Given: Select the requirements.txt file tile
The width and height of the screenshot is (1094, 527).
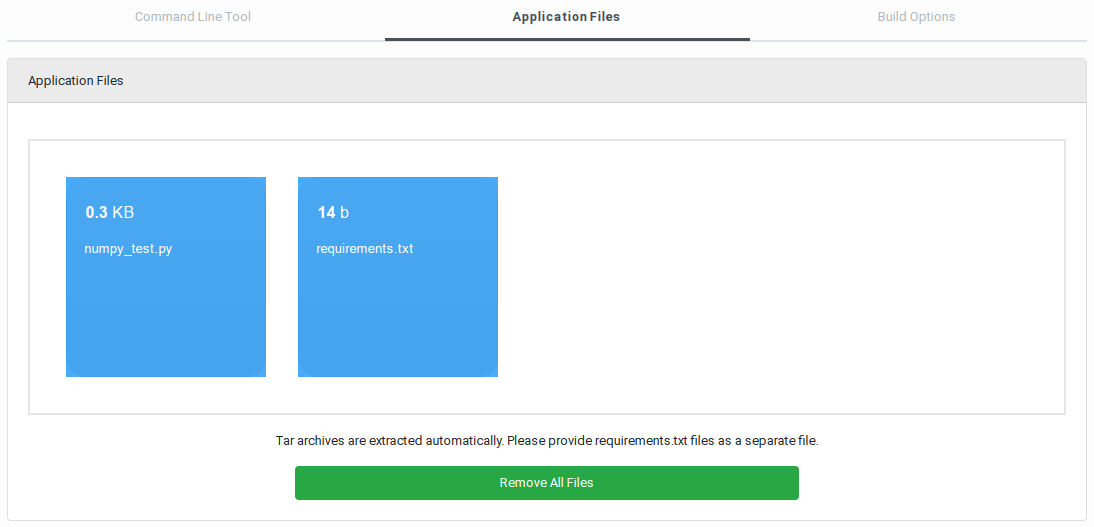Looking at the screenshot, I should coord(398,277).
